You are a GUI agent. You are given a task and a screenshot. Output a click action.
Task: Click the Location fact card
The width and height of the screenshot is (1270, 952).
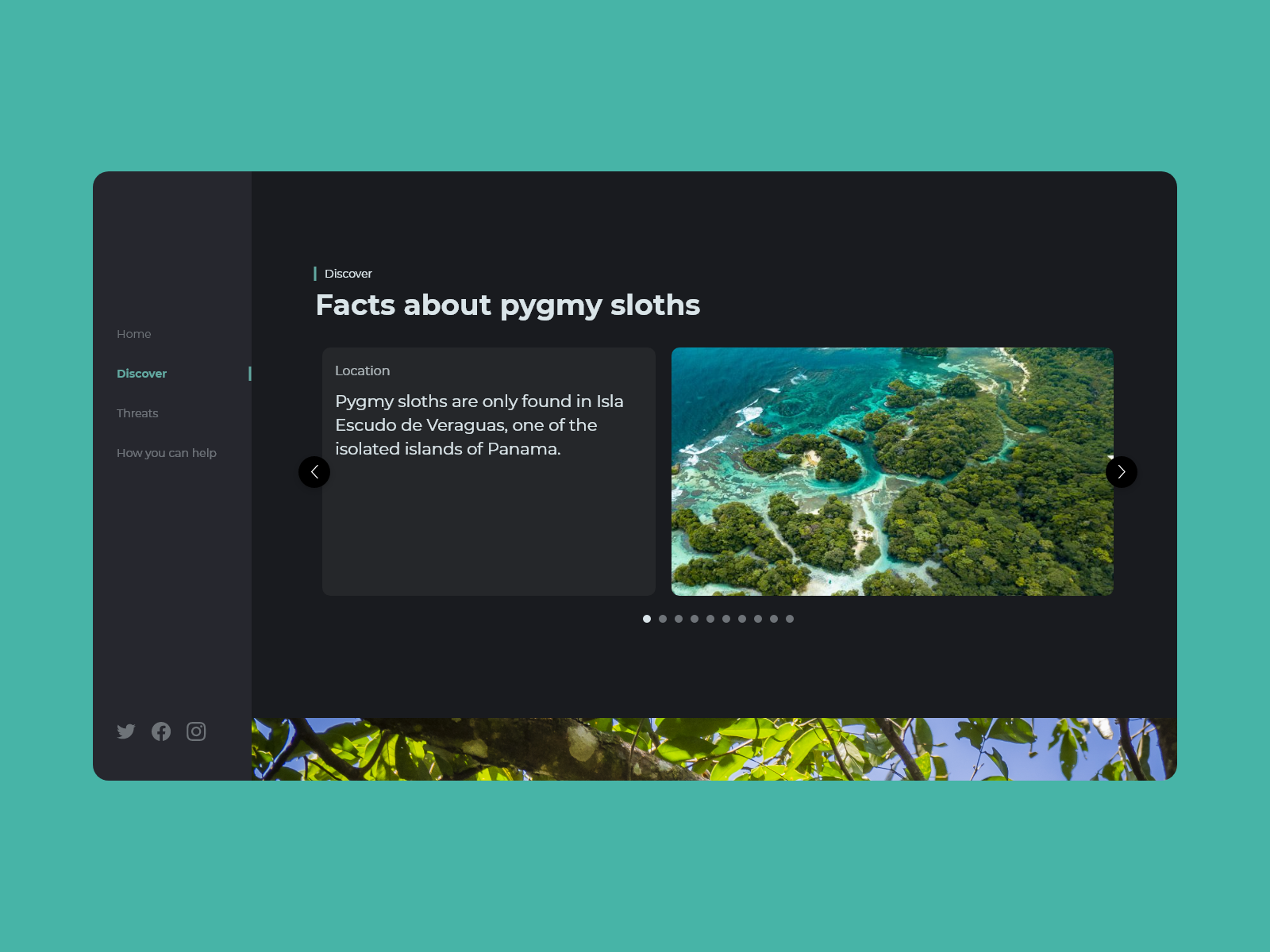(x=488, y=516)
